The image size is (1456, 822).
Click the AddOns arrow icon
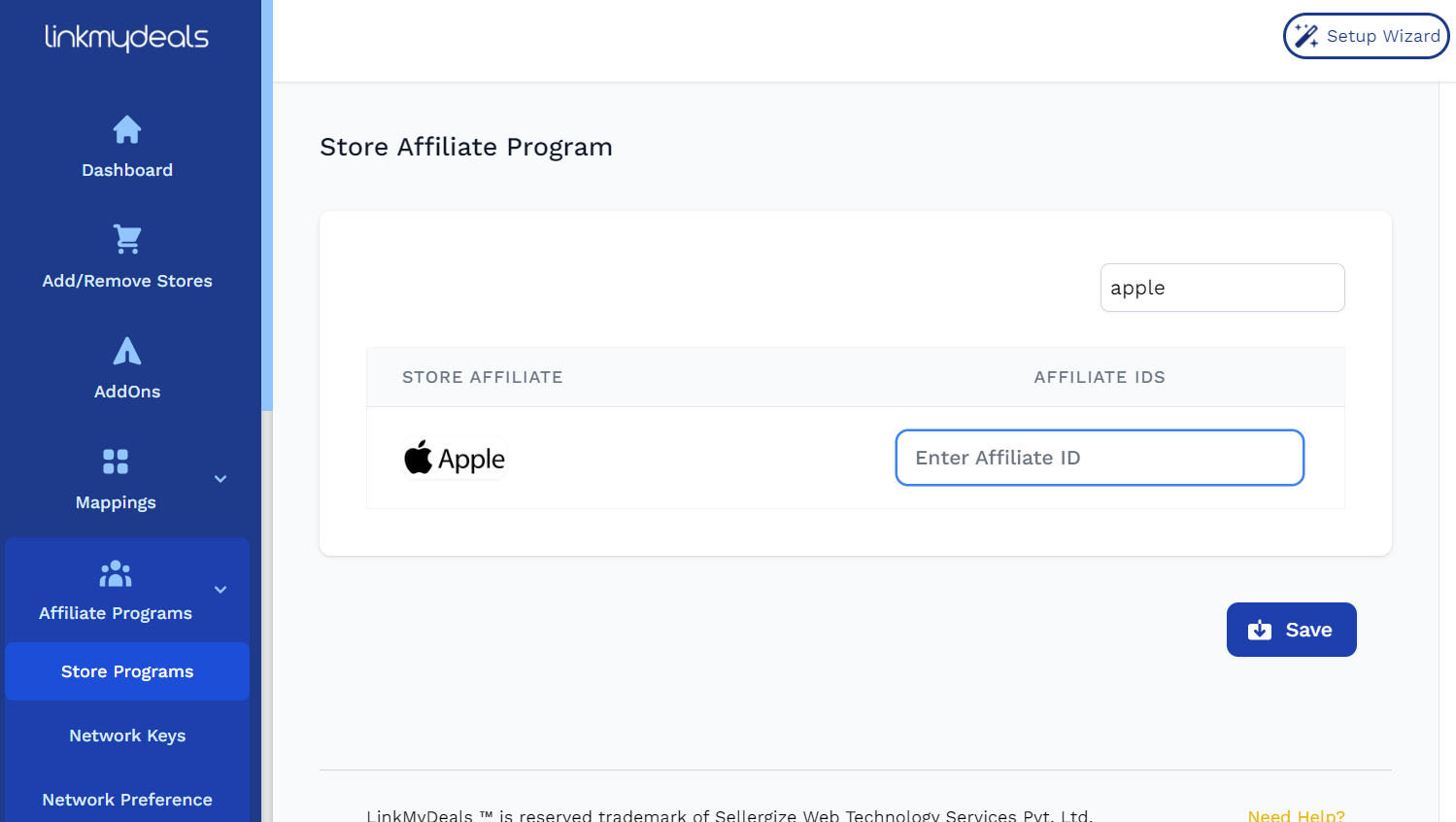[x=127, y=350]
